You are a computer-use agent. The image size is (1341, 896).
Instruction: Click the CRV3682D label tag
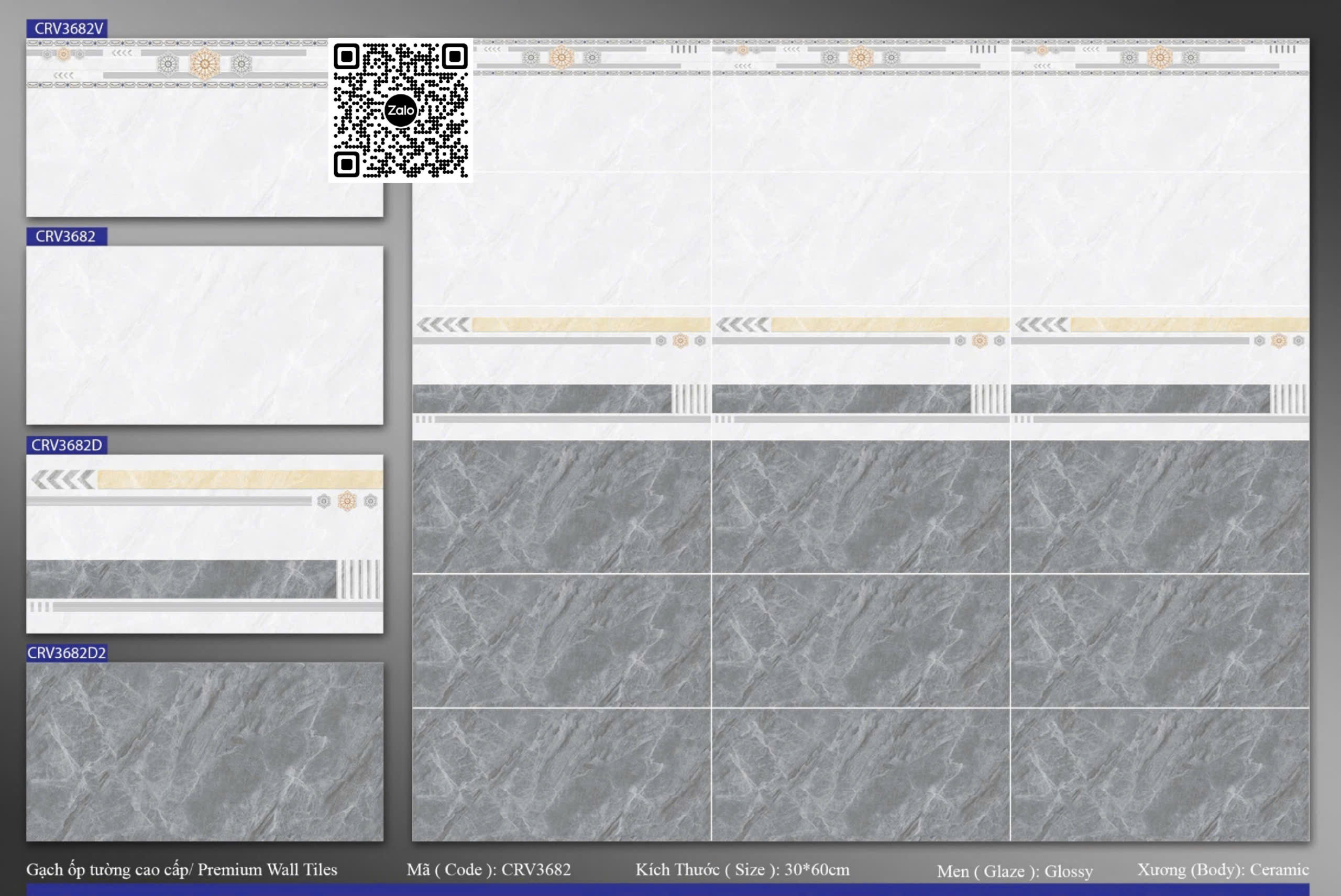click(x=67, y=445)
